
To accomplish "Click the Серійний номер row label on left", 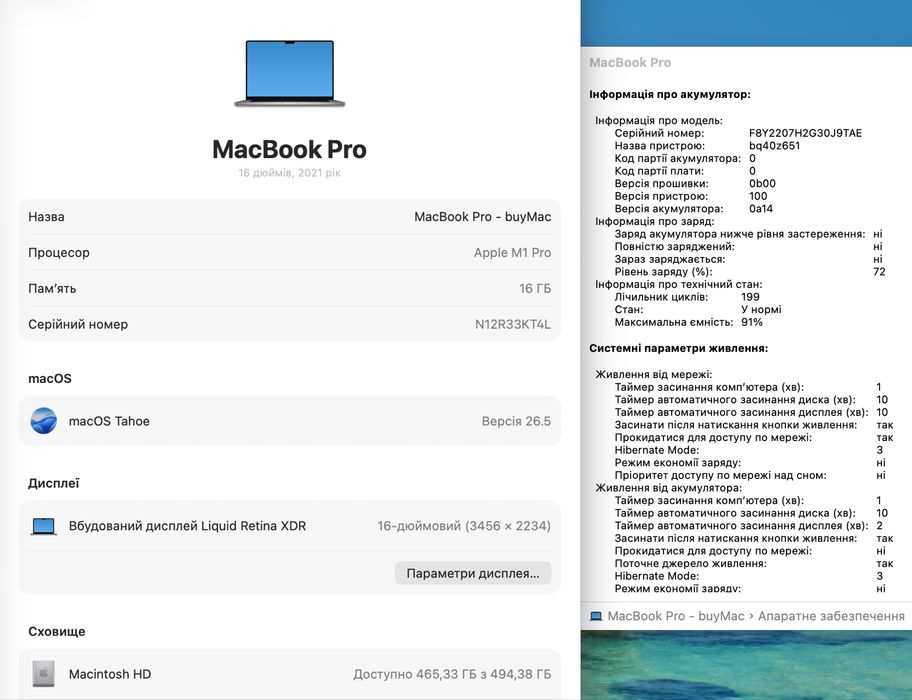I will pyautogui.click(x=78, y=324).
